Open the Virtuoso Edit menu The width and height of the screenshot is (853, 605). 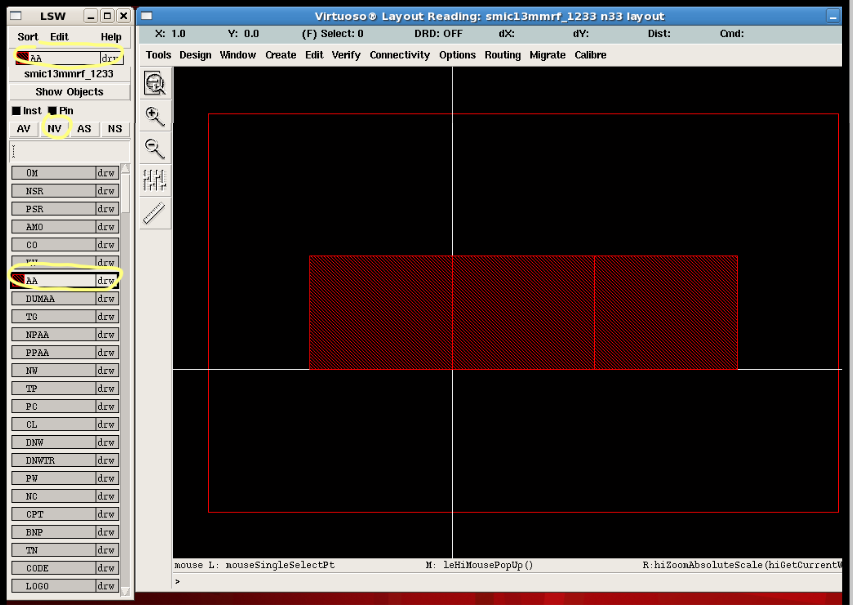[x=314, y=55]
